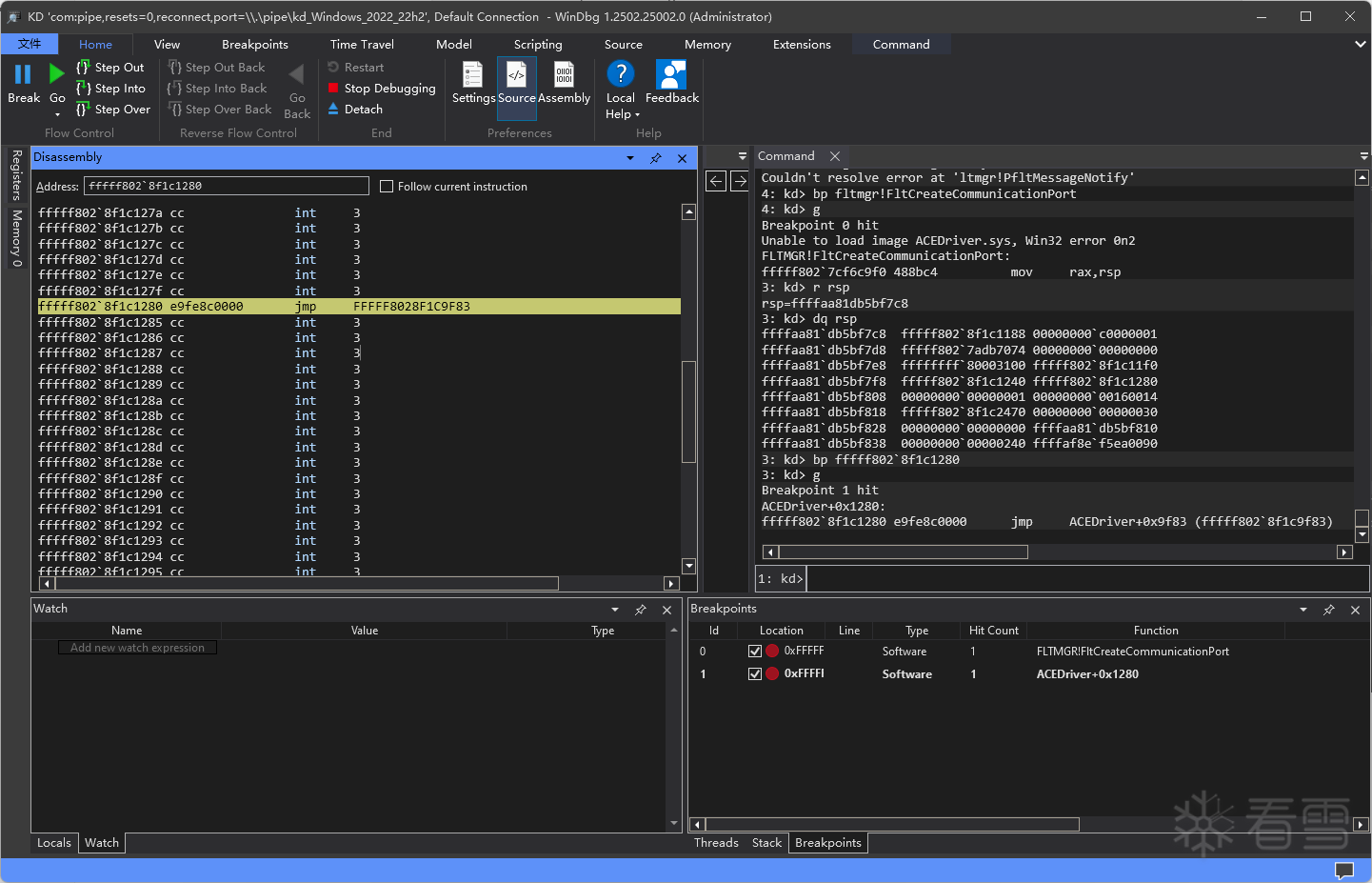Click the Break pause icon
Image resolution: width=1372 pixels, height=883 pixels.
(x=23, y=74)
